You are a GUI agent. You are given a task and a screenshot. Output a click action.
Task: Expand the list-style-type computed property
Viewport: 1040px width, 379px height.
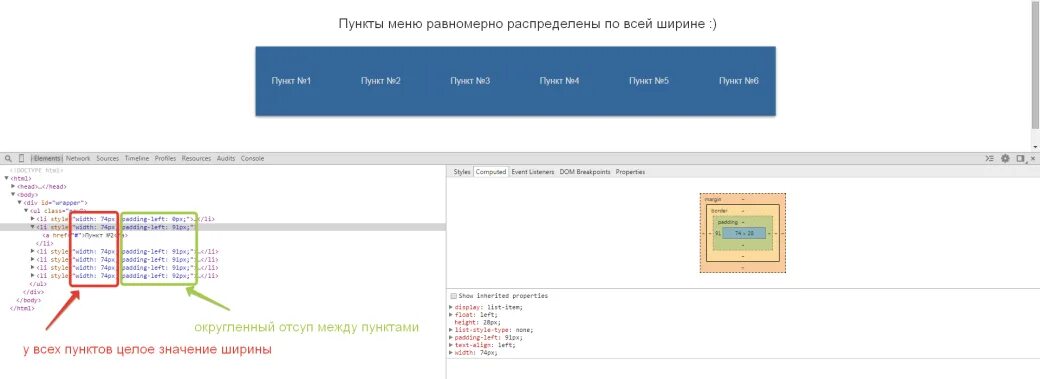(x=452, y=330)
